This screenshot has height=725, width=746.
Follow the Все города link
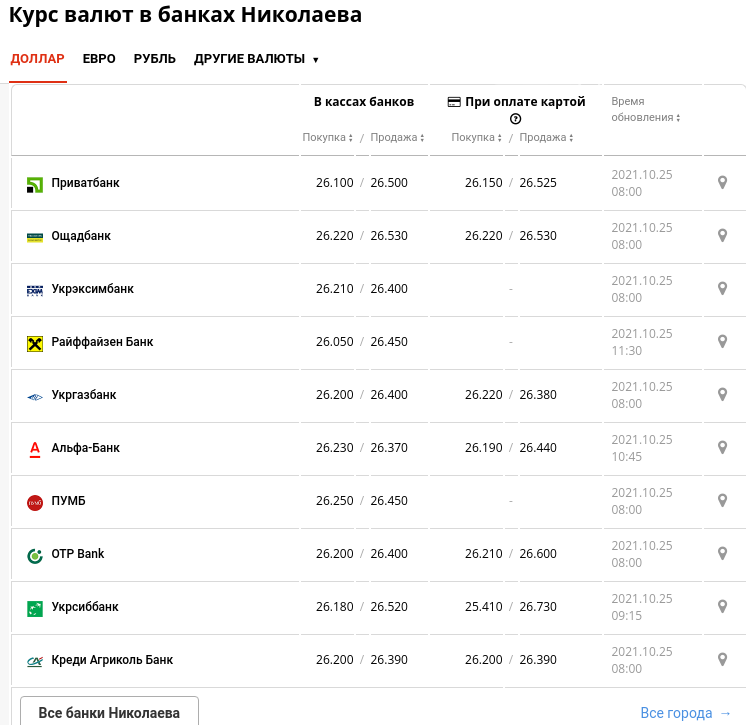[685, 713]
